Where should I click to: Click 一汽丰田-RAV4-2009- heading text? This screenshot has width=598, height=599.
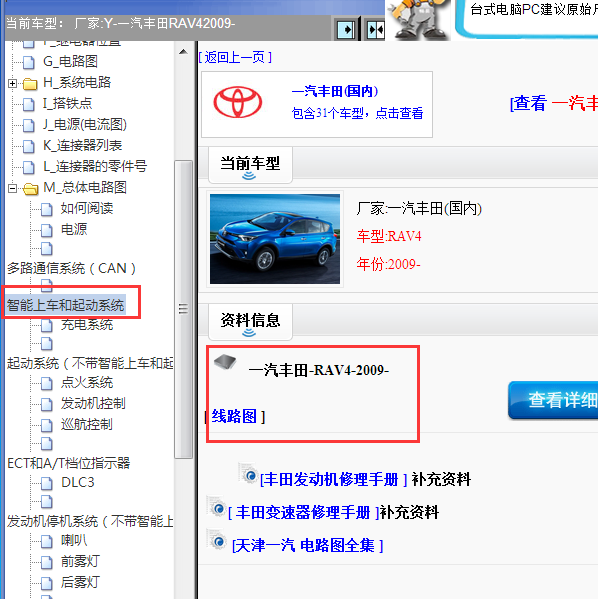pos(319,370)
